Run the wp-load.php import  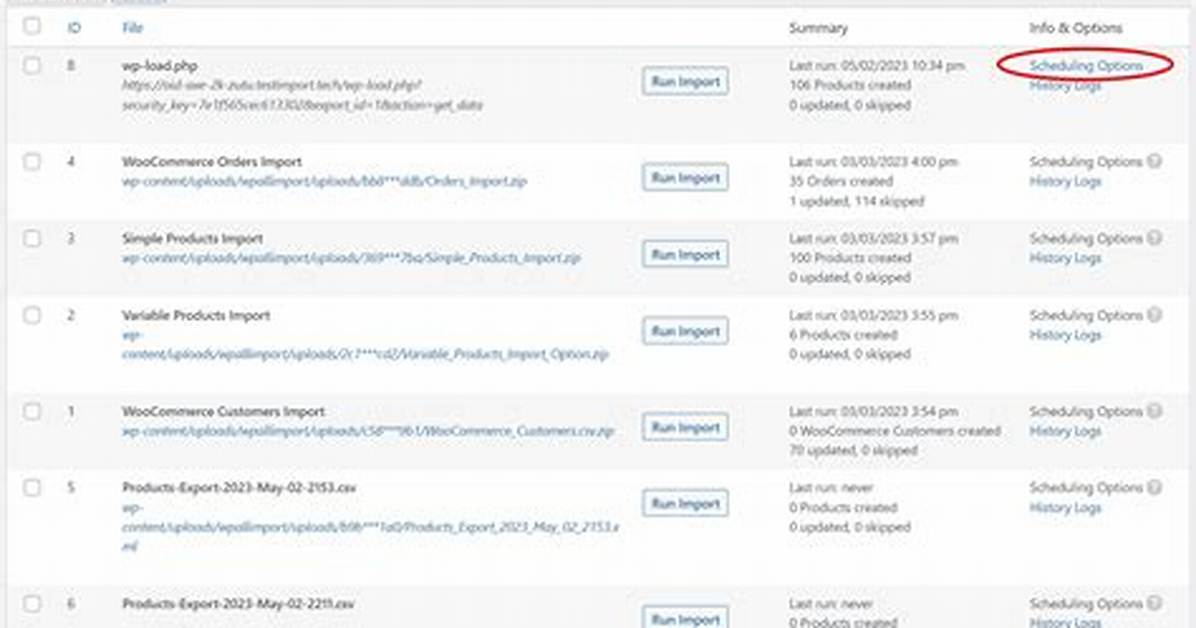685,82
